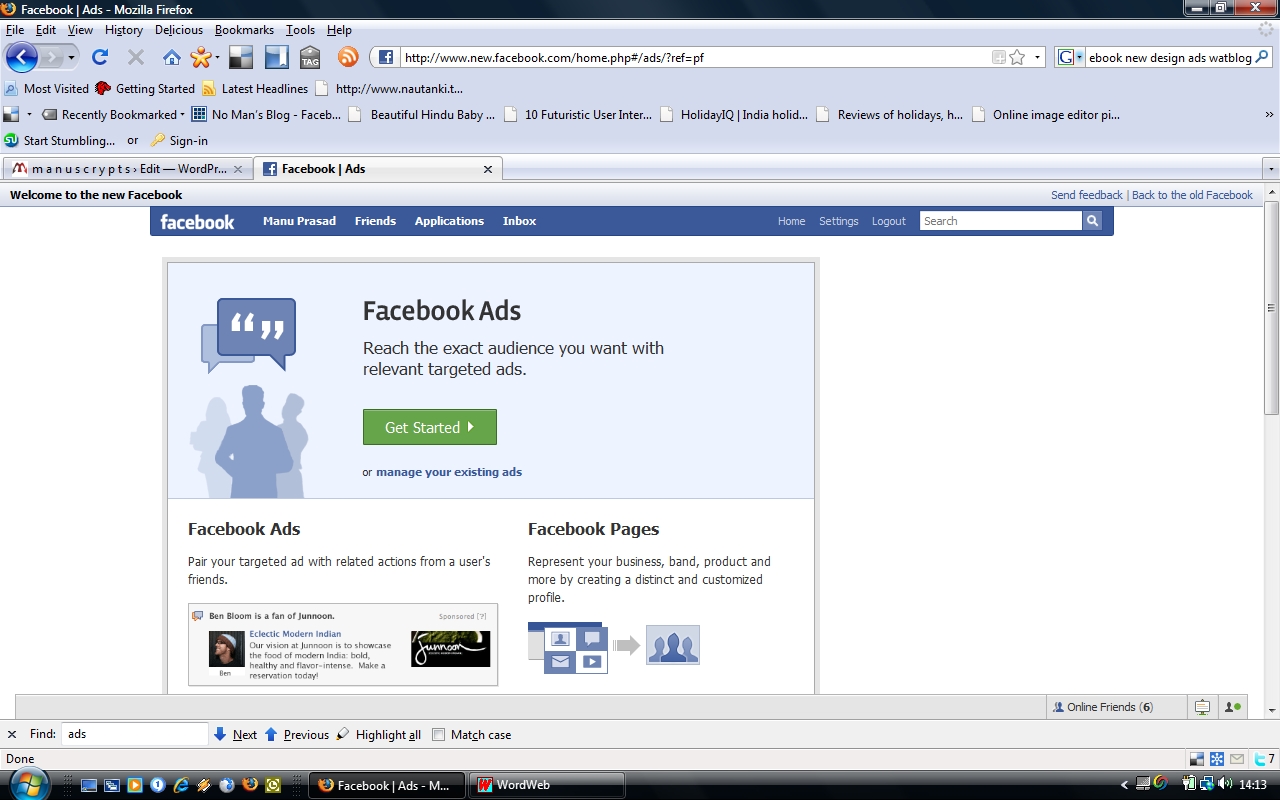Click the Facebook search magnifier button

point(1092,221)
